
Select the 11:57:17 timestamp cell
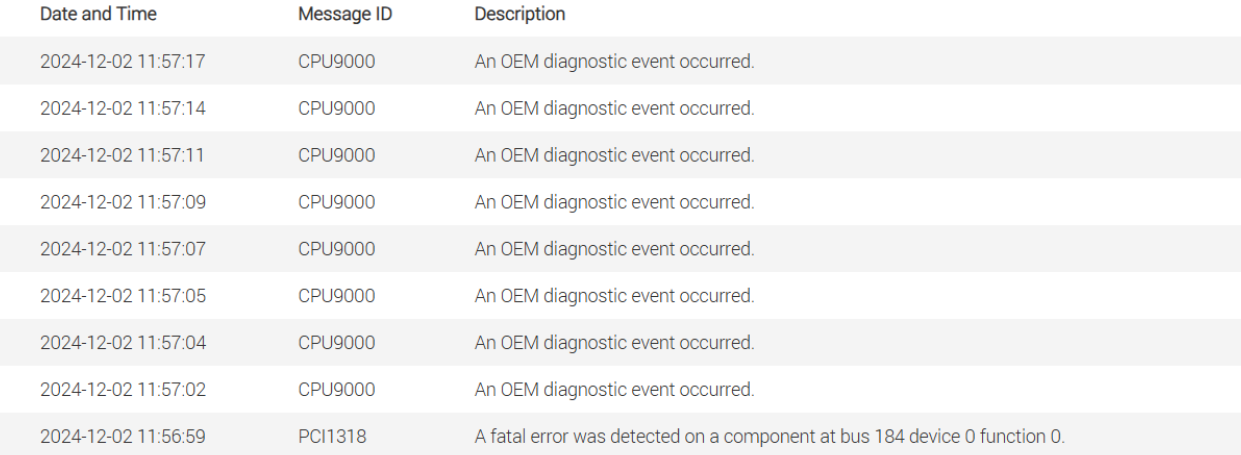coord(123,61)
